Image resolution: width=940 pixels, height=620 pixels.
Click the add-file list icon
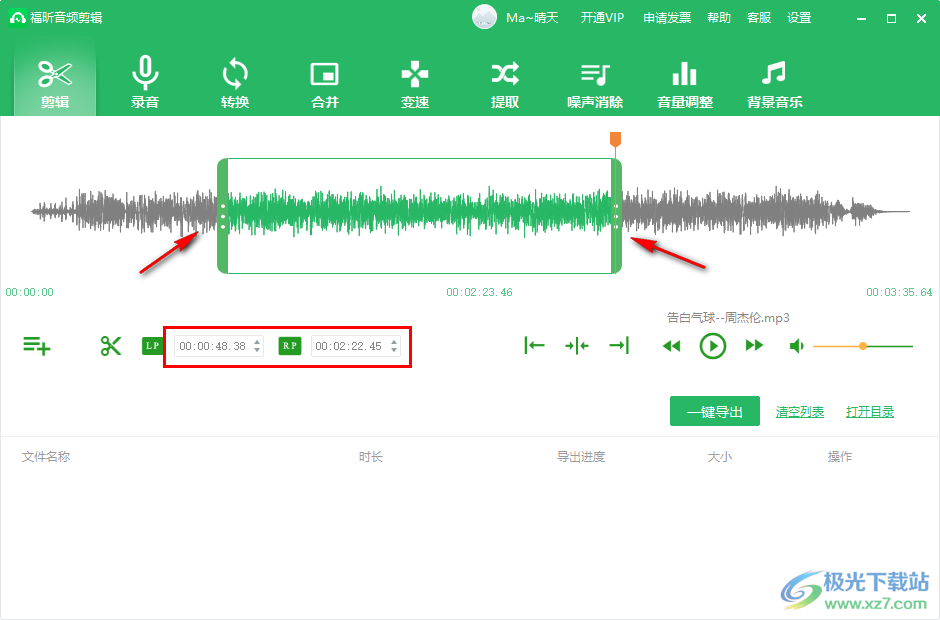(37, 346)
